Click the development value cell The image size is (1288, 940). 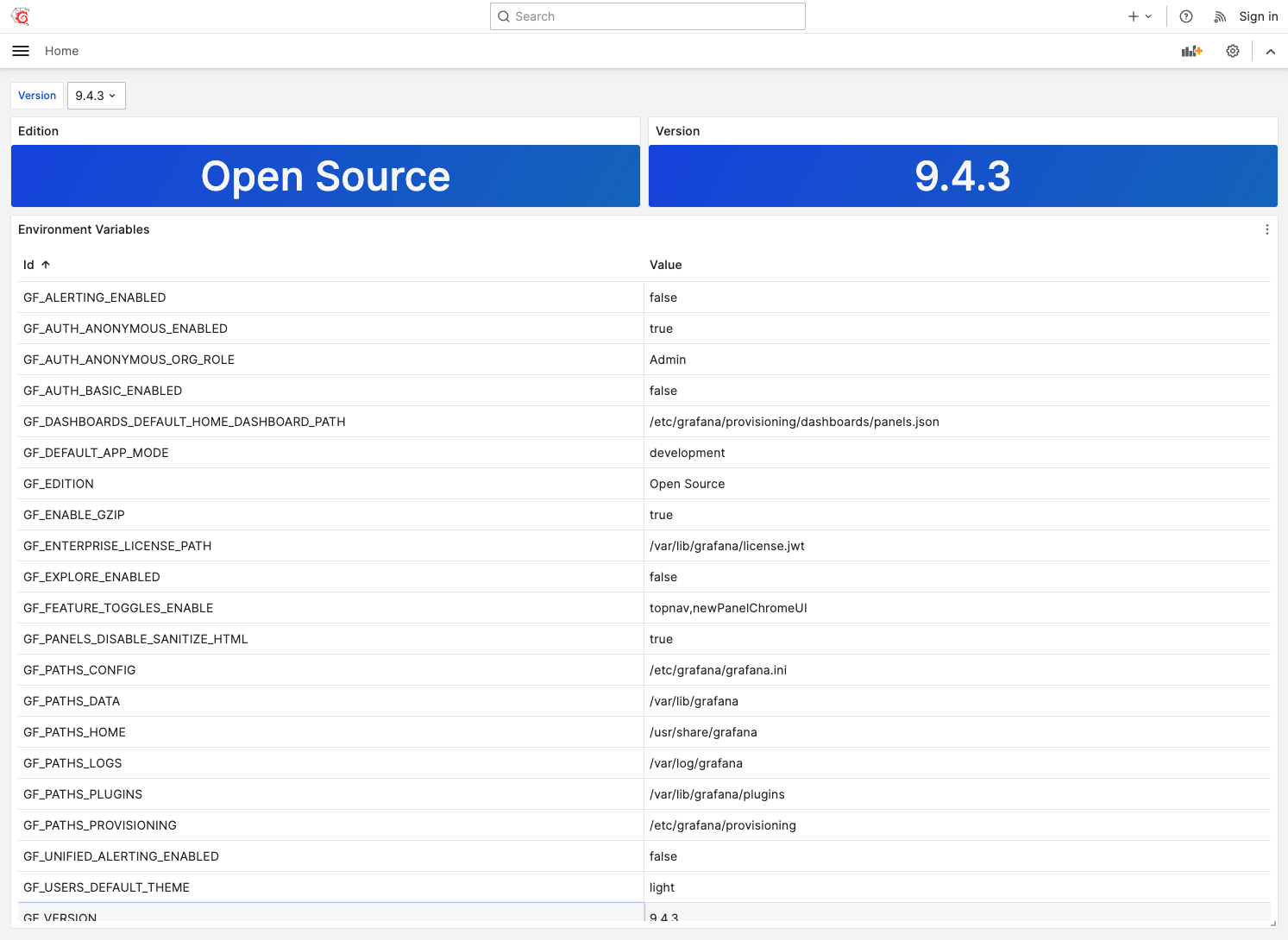point(958,453)
